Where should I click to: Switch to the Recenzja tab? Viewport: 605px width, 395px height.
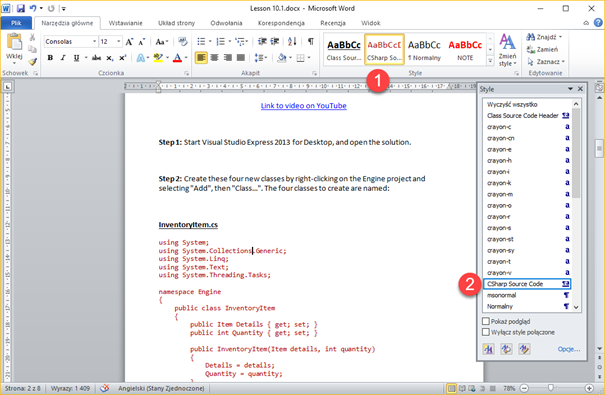(x=333, y=23)
